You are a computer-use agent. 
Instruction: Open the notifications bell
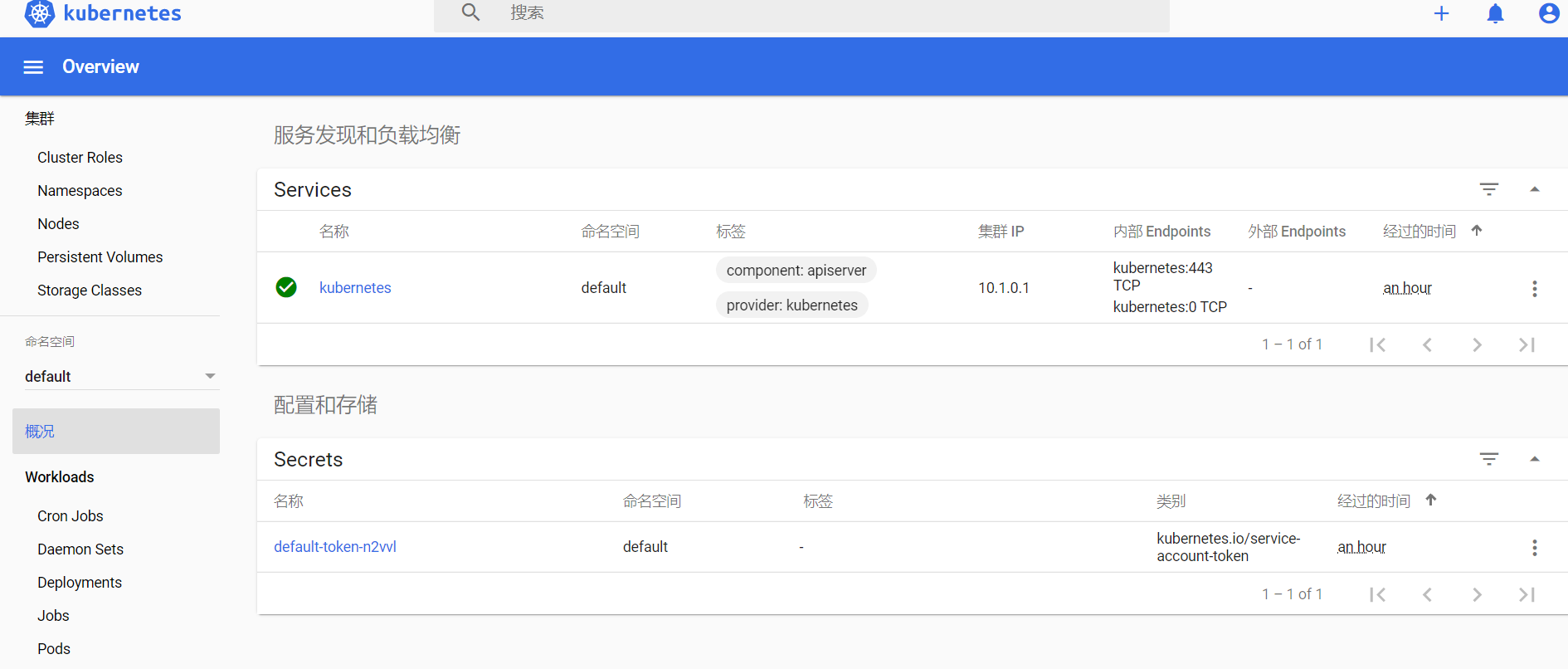[x=1495, y=13]
